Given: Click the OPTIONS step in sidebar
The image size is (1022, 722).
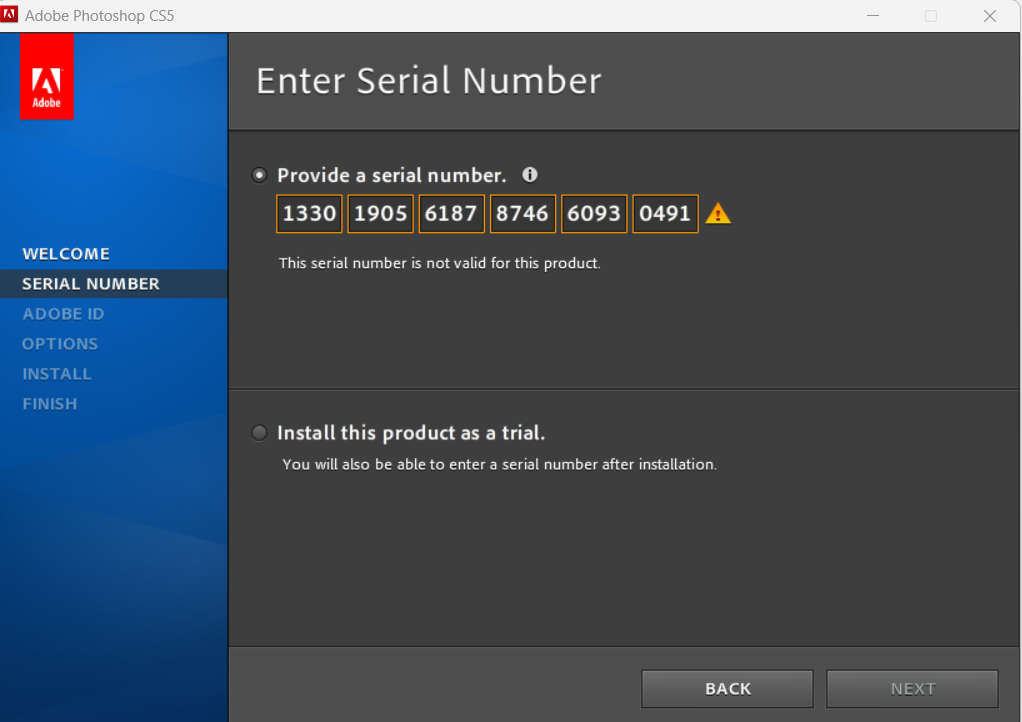Looking at the screenshot, I should (x=60, y=344).
